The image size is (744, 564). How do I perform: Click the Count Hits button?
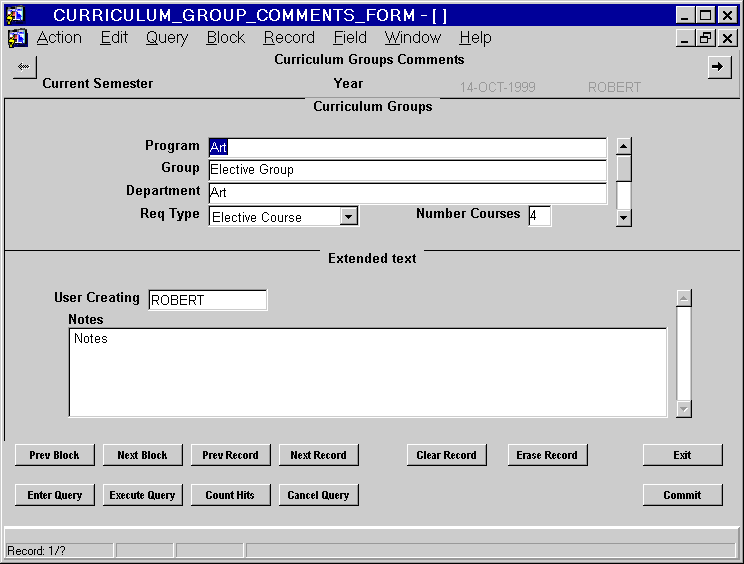[231, 495]
